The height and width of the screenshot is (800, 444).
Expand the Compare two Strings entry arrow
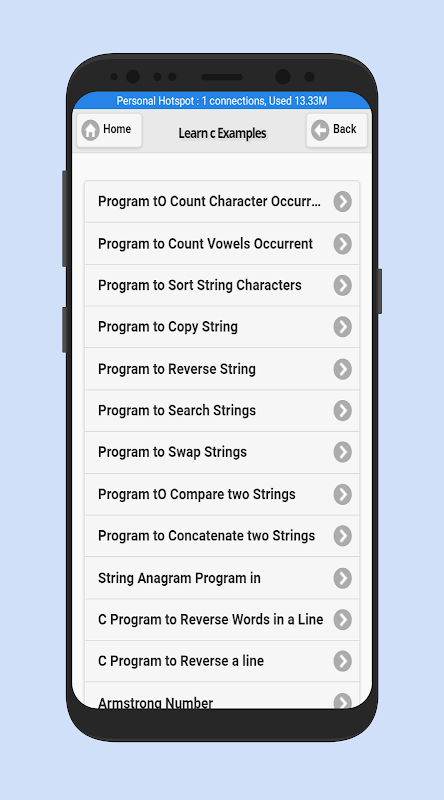tap(343, 494)
